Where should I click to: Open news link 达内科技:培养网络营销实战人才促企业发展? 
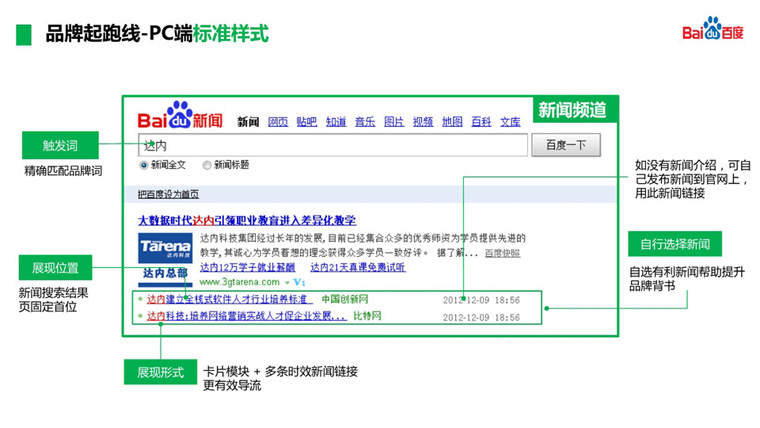pyautogui.click(x=247, y=317)
